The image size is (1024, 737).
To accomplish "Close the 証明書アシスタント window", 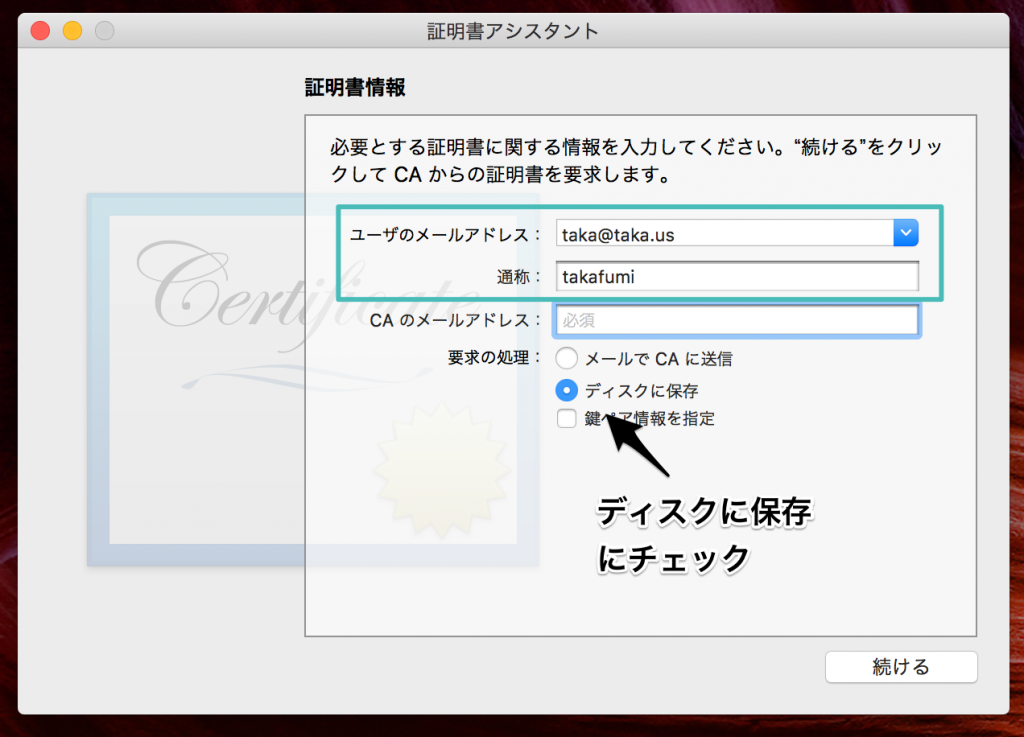I will pyautogui.click(x=40, y=31).
